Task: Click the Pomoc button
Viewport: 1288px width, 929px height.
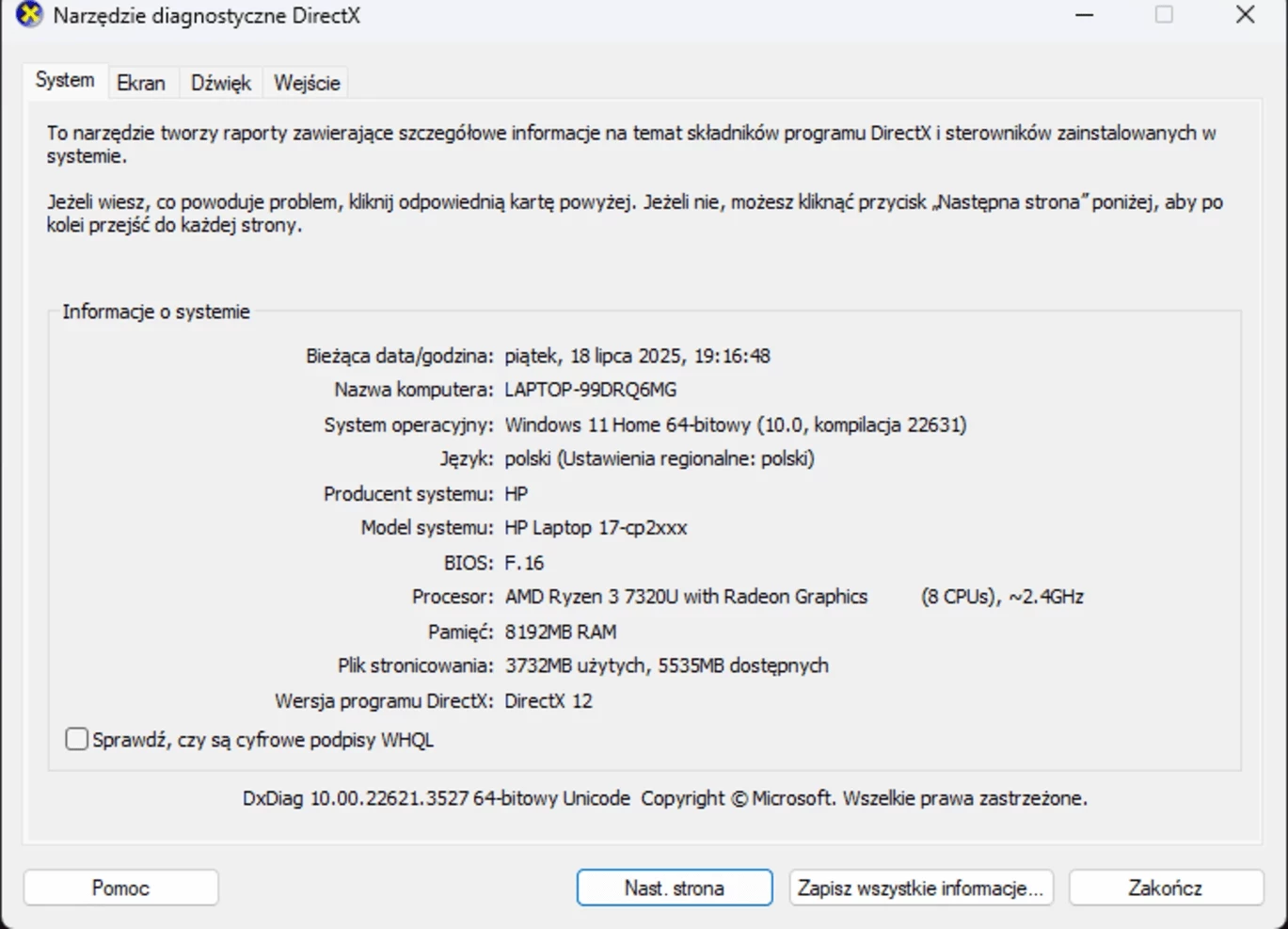Action: 120,888
